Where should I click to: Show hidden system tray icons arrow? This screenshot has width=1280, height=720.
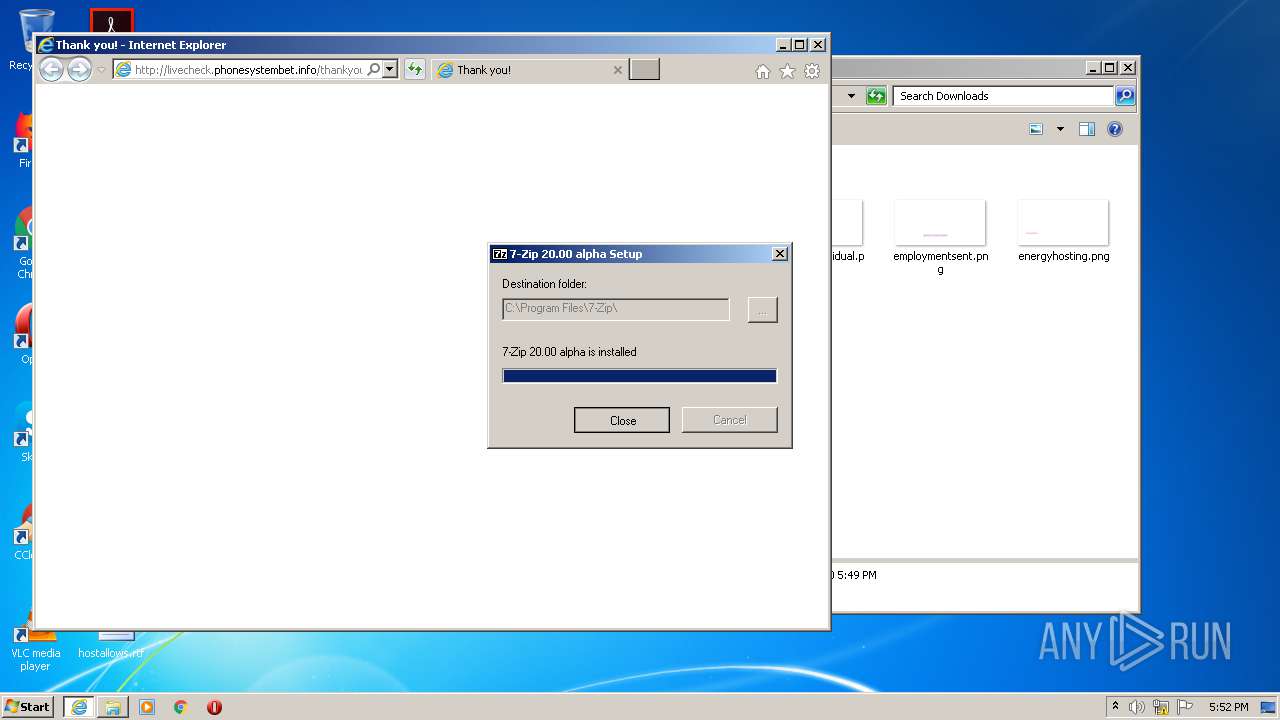[1115, 706]
